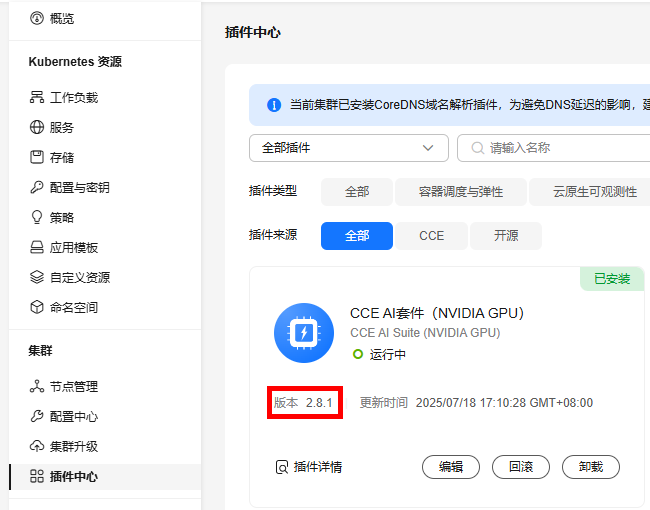Image resolution: width=650 pixels, height=510 pixels.
Task: Click the 插件类型 filter label
Action: click(x=273, y=191)
